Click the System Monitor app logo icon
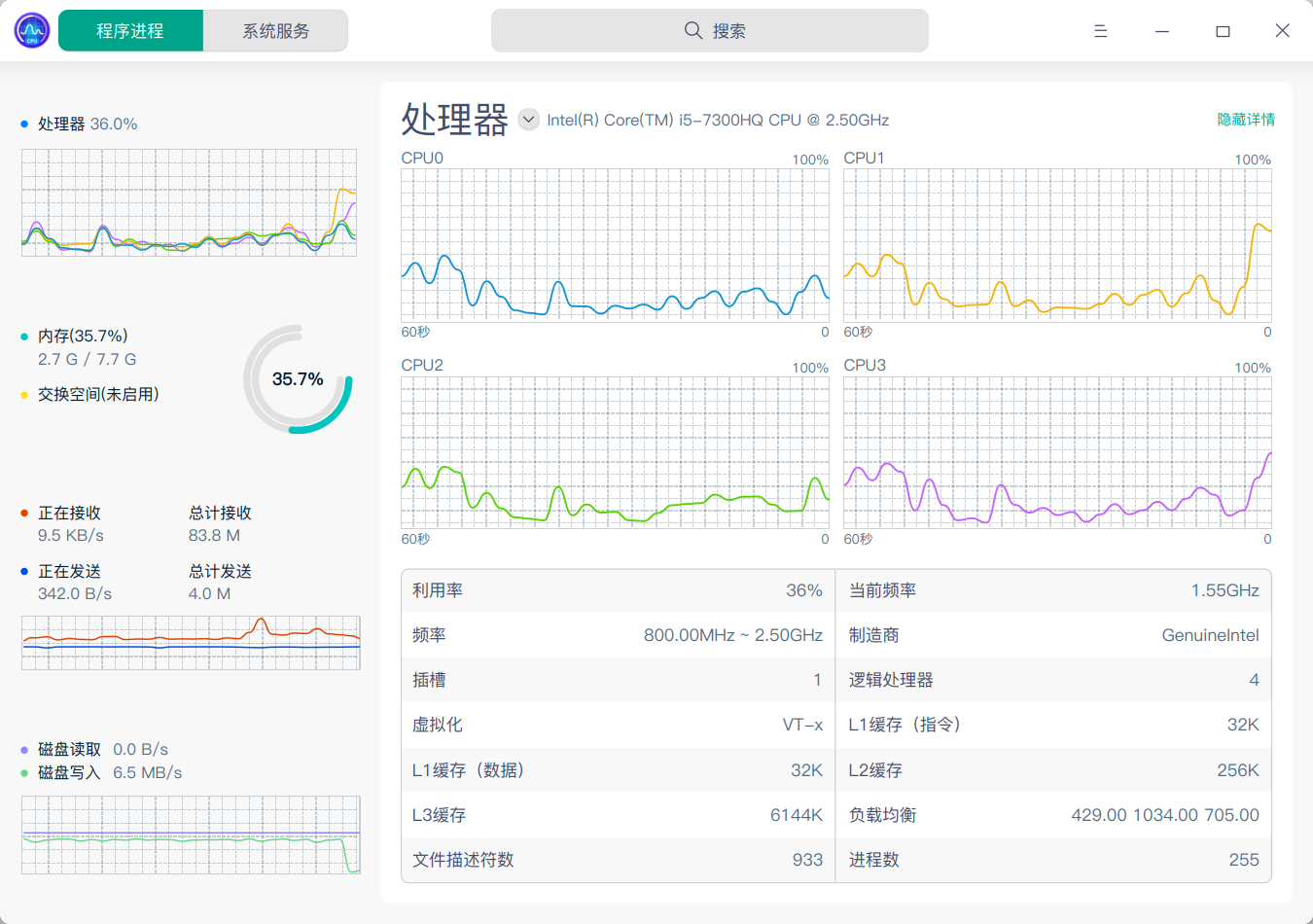The height and width of the screenshot is (924, 1313). click(x=32, y=31)
